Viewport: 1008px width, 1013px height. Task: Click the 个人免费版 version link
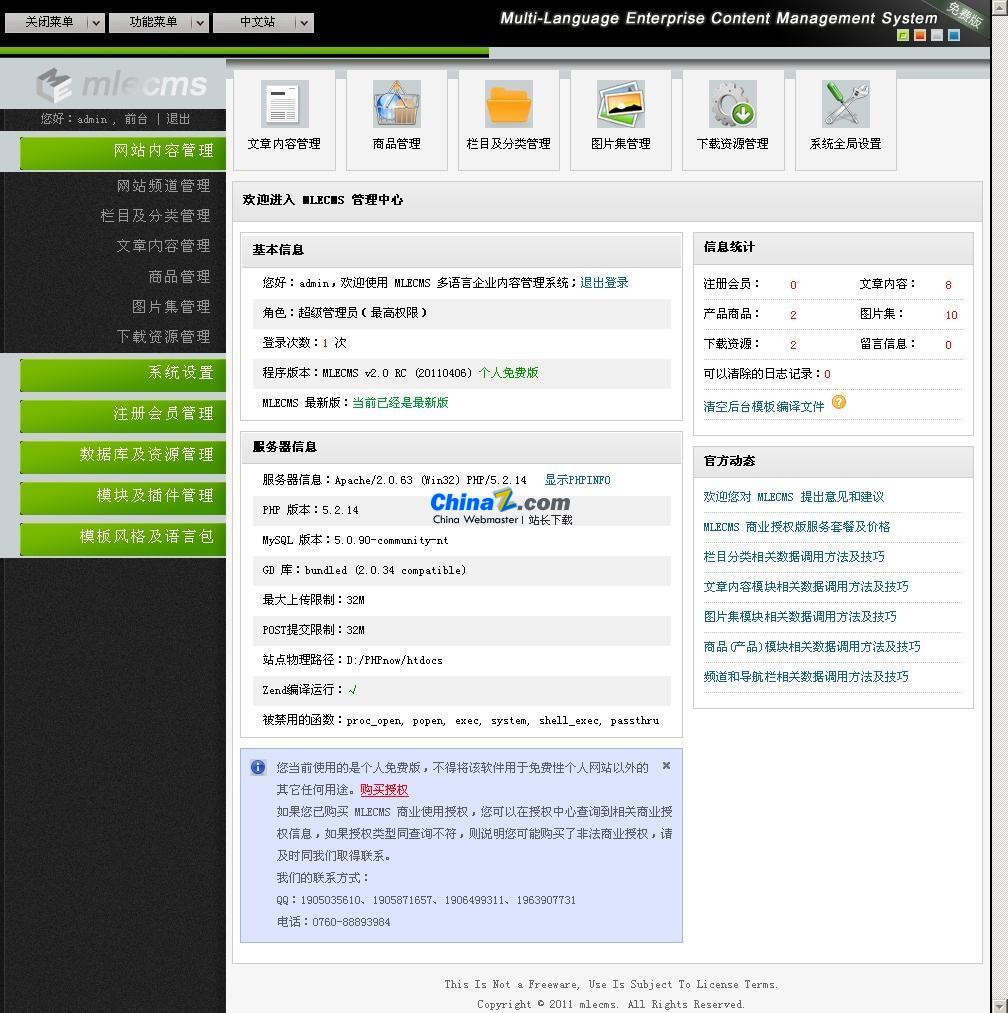point(509,373)
